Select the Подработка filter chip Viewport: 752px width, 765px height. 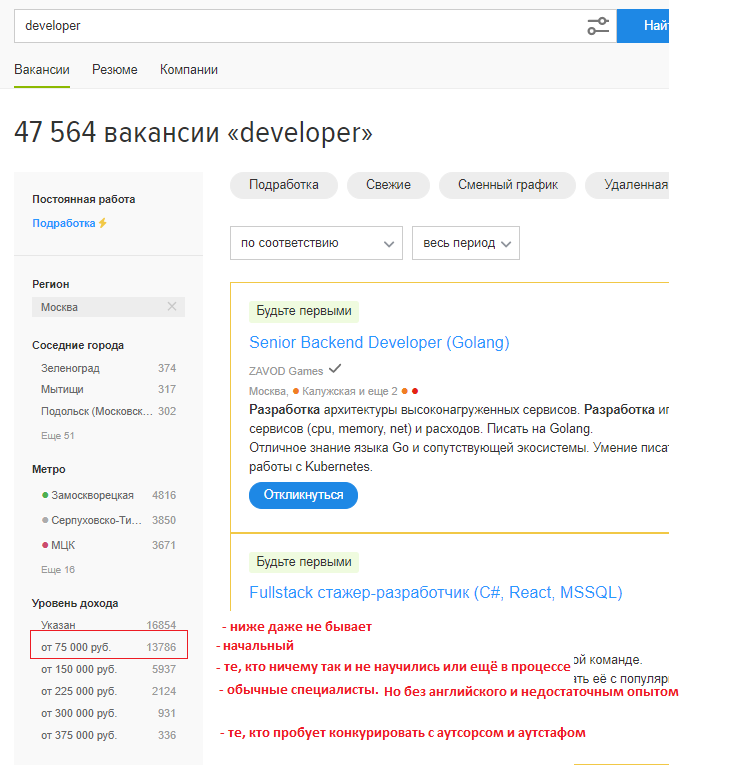[x=284, y=185]
